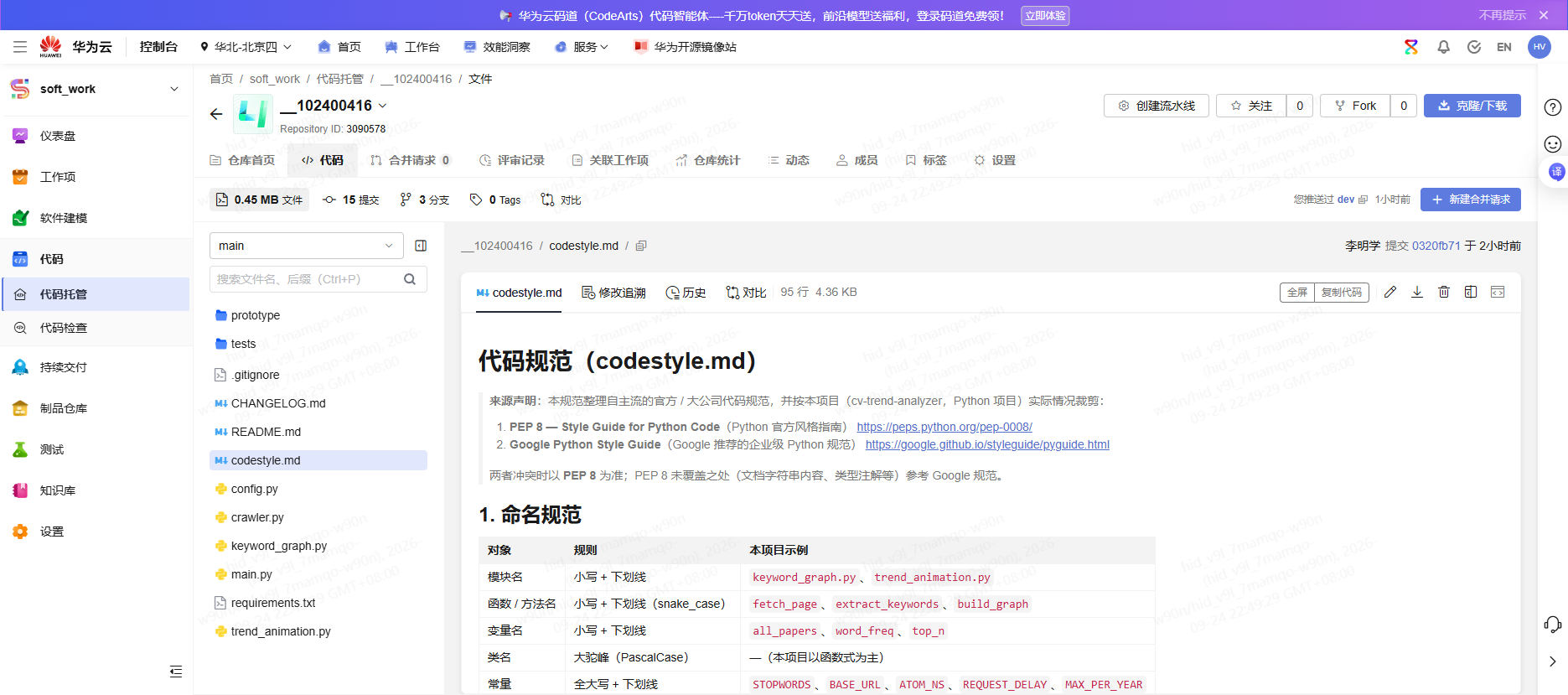1568x695 pixels.
Task: Switch to the 合并请求 tab
Action: click(411, 160)
